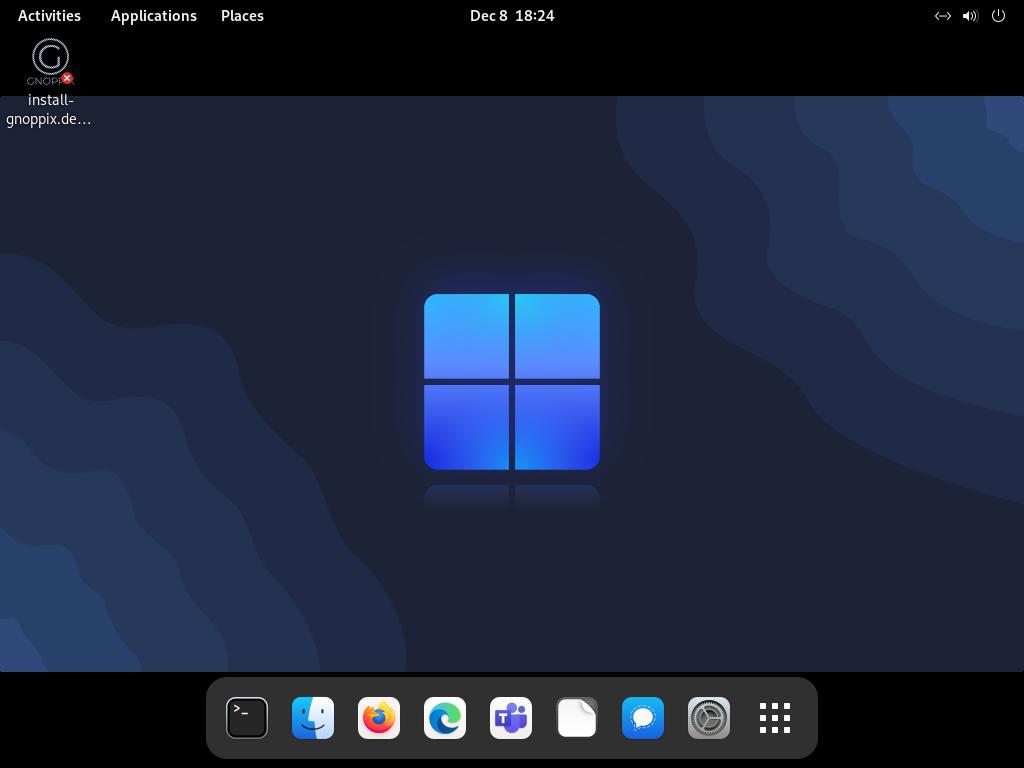Screen dimensions: 1024x768
Task: Launch Microsoft Edge from the dock
Action: click(445, 718)
